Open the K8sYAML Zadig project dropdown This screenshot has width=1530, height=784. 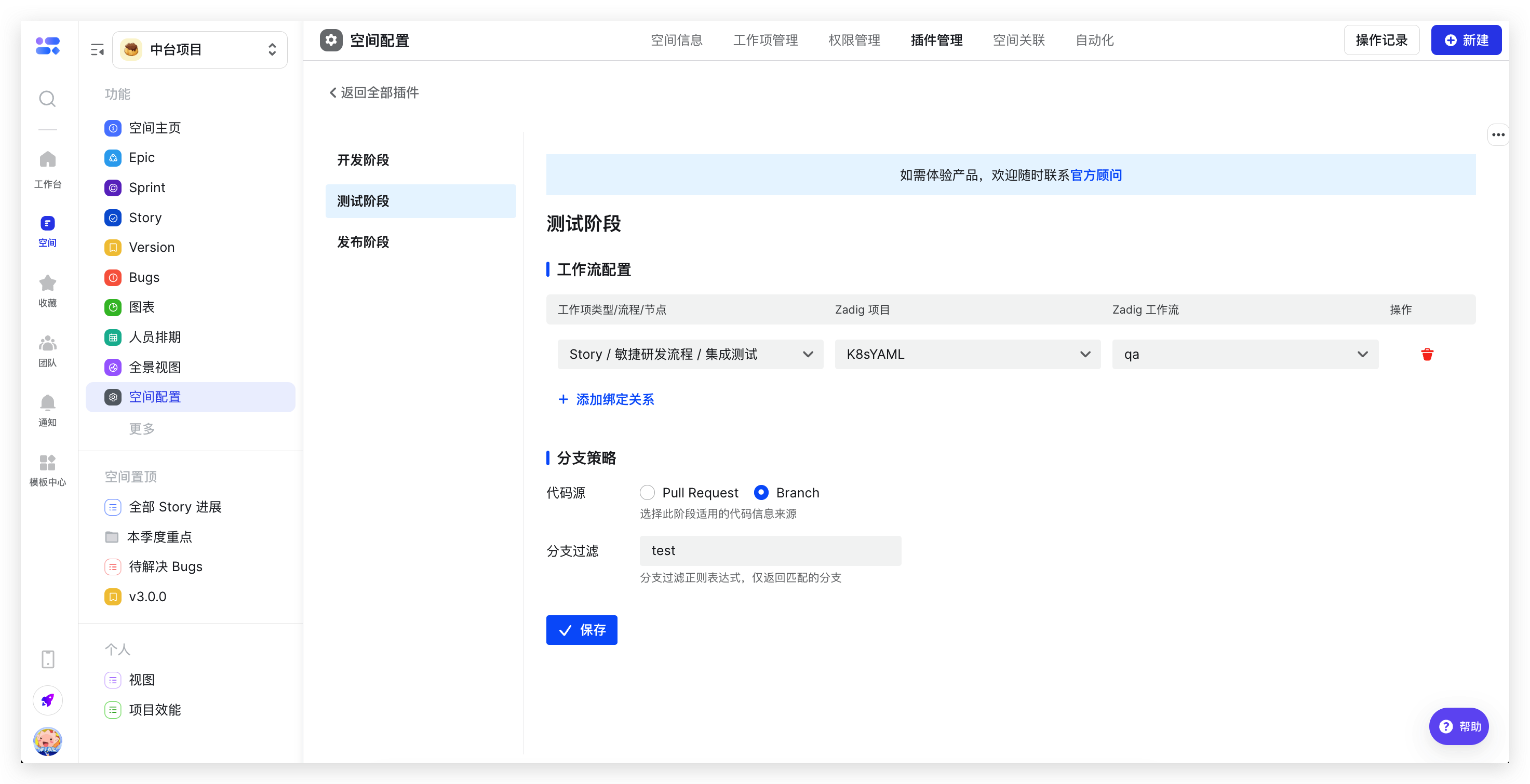pos(968,355)
